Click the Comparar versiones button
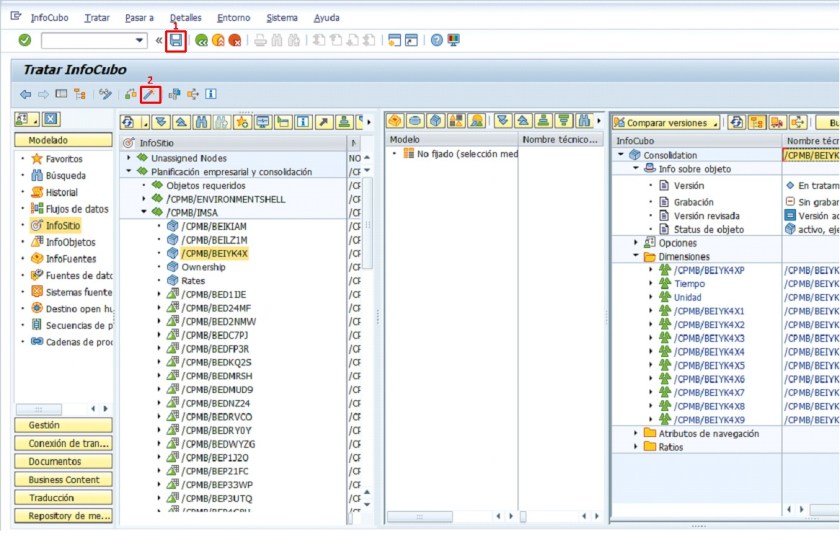The height and width of the screenshot is (540, 840). pyautogui.click(x=666, y=123)
